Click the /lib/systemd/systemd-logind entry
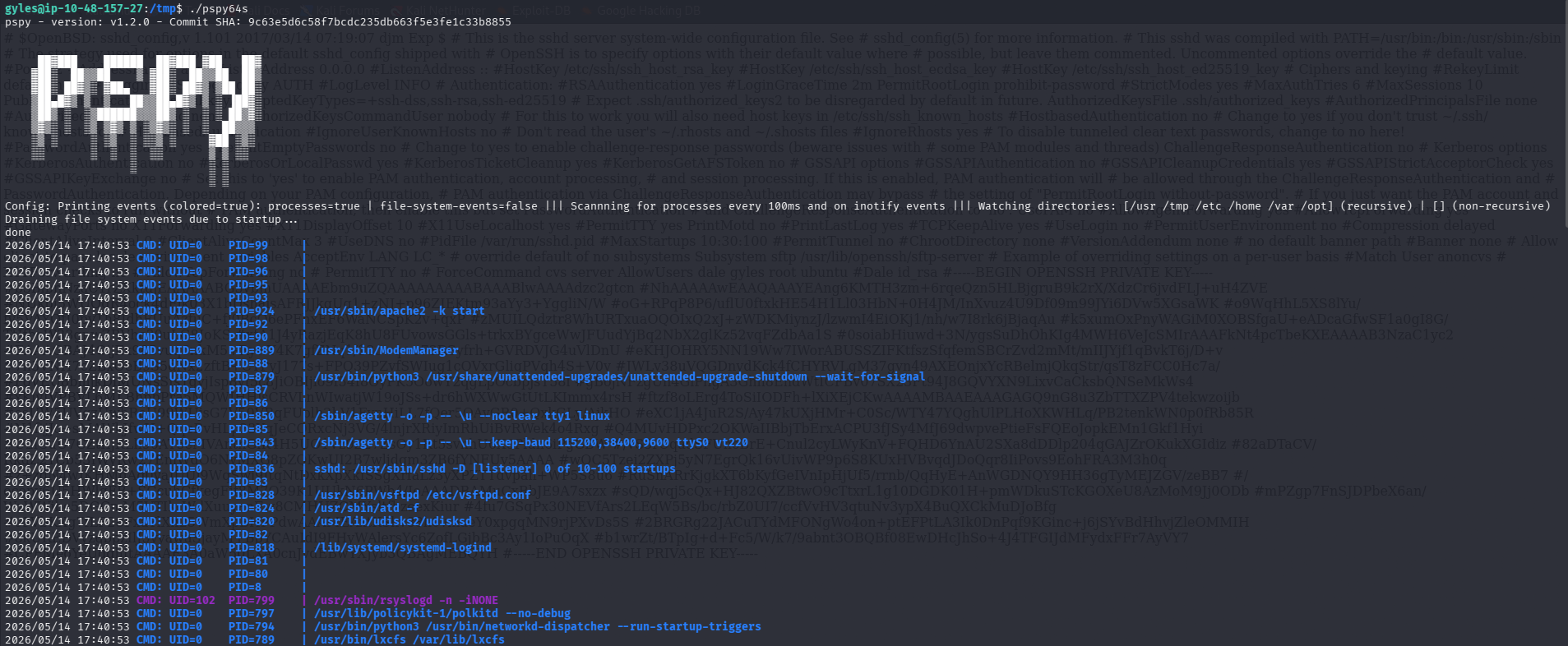This screenshot has width=1568, height=646. coord(403,548)
